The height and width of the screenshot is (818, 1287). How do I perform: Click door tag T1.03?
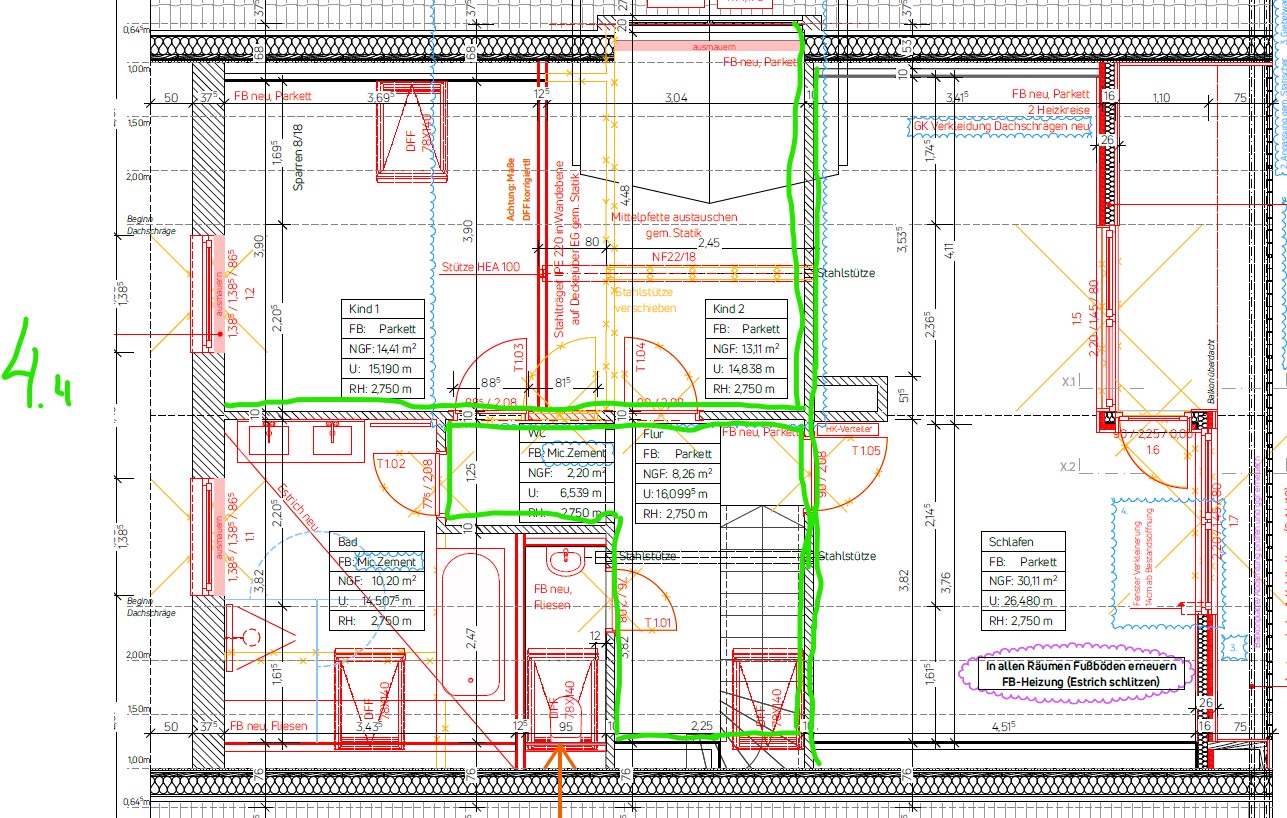pos(518,356)
